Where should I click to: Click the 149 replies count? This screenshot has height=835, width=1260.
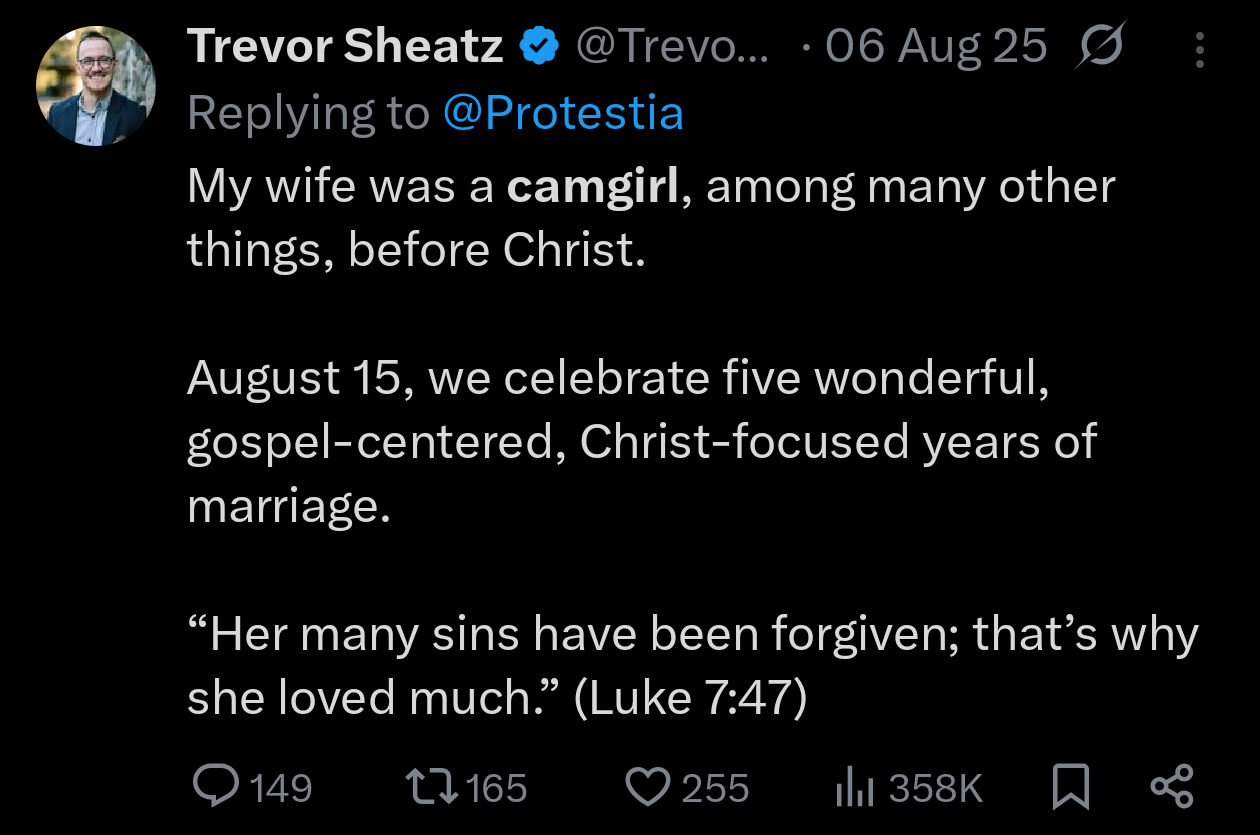tap(280, 788)
